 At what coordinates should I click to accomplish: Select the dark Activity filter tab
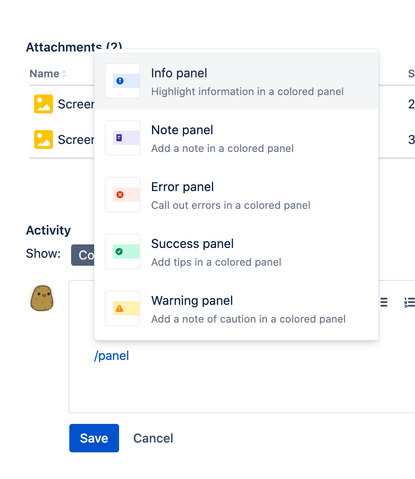[x=83, y=255]
